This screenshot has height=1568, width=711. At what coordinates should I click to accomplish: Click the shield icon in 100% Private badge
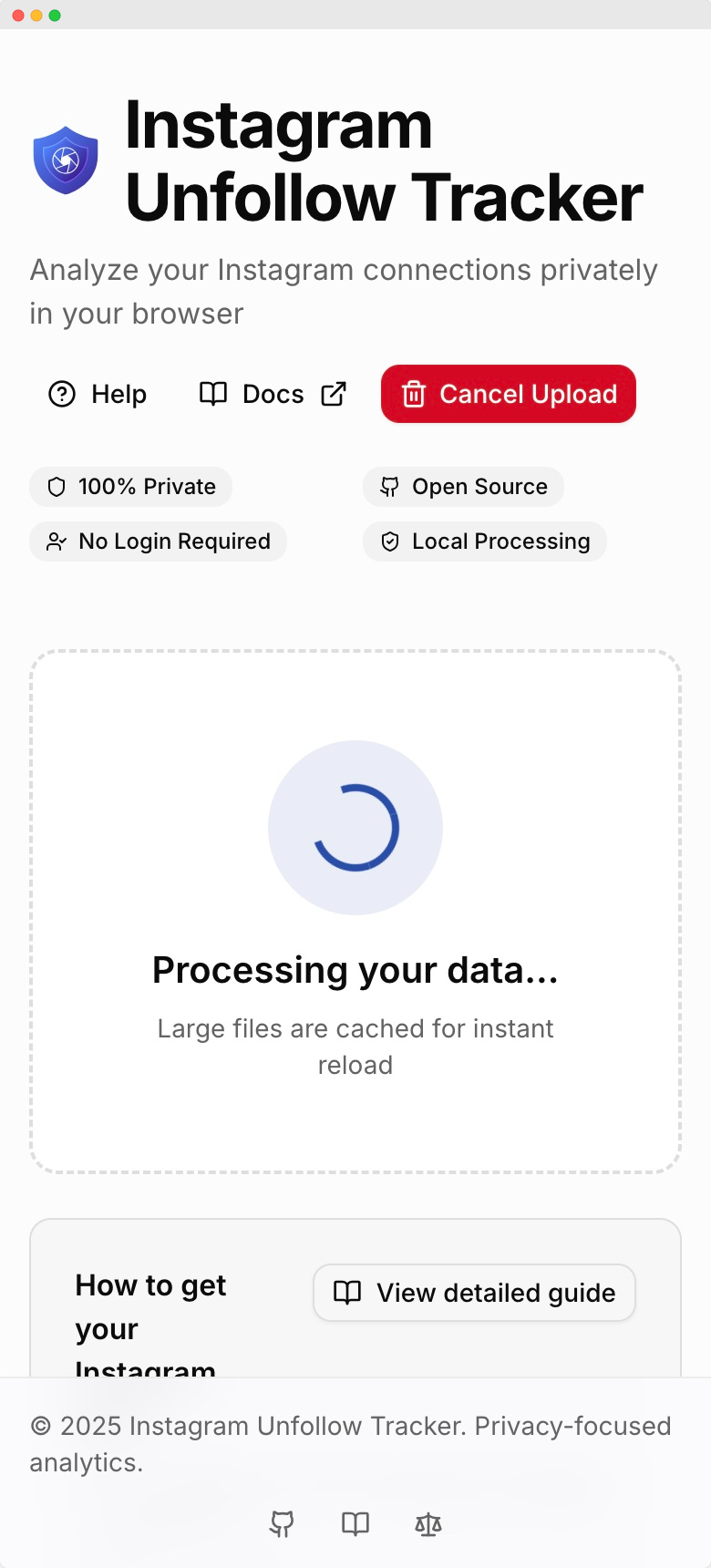[57, 487]
